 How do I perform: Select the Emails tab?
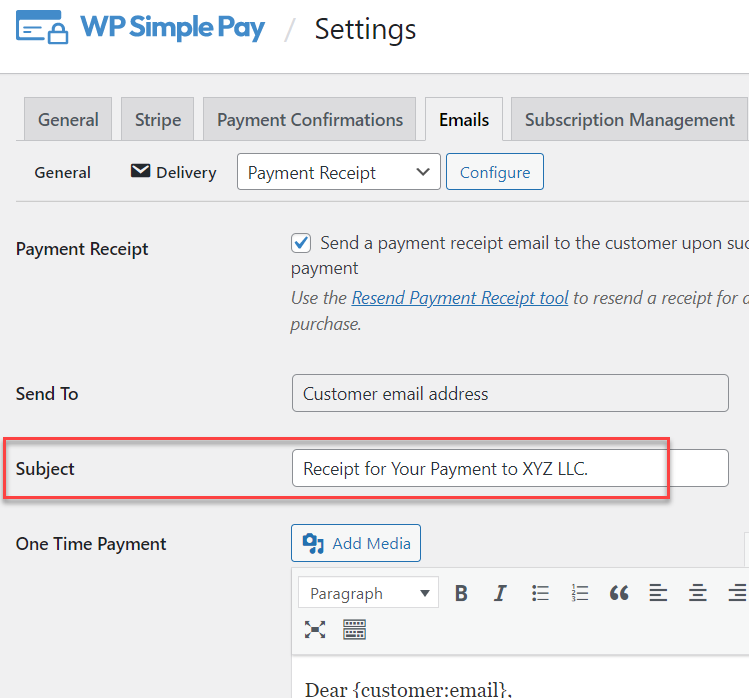464,119
